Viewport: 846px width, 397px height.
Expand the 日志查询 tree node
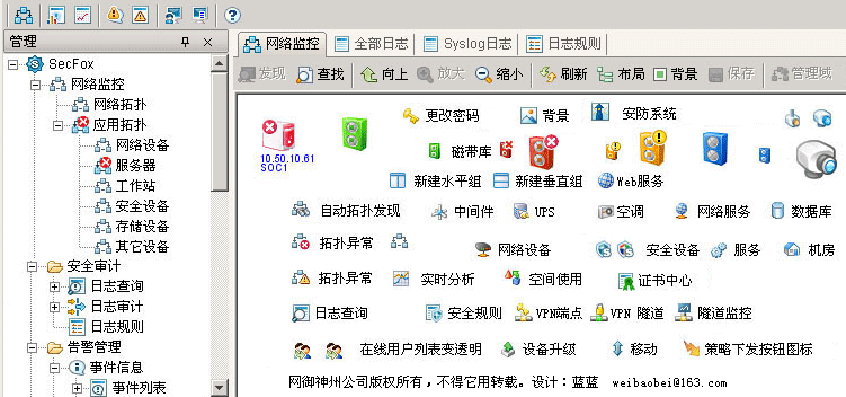pyautogui.click(x=54, y=287)
